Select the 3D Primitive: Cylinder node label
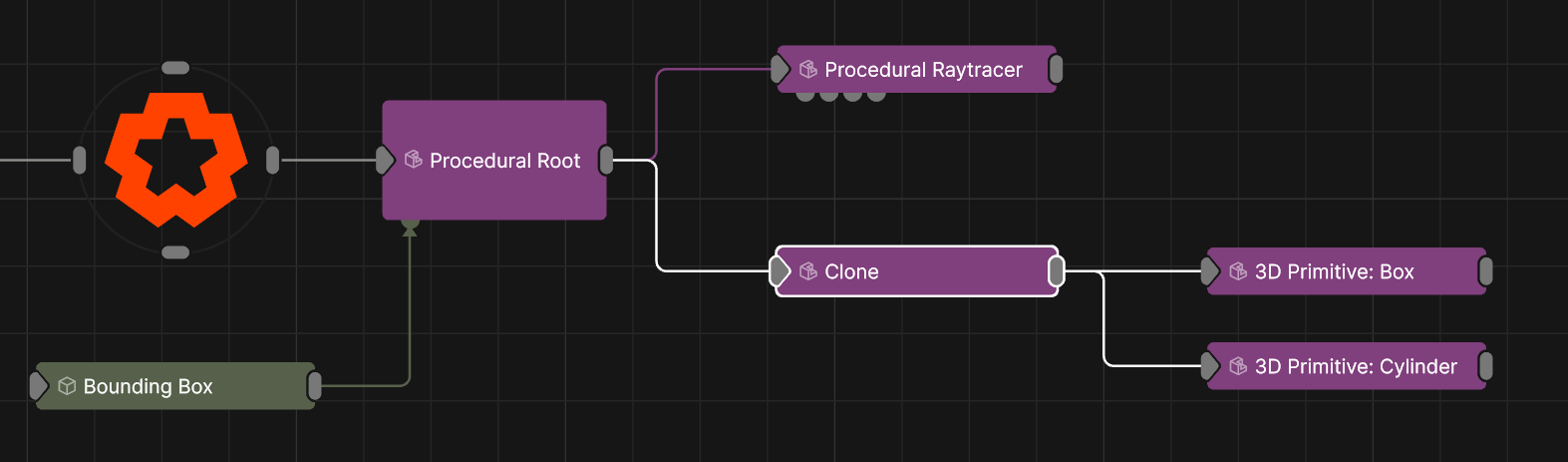 pos(1356,366)
